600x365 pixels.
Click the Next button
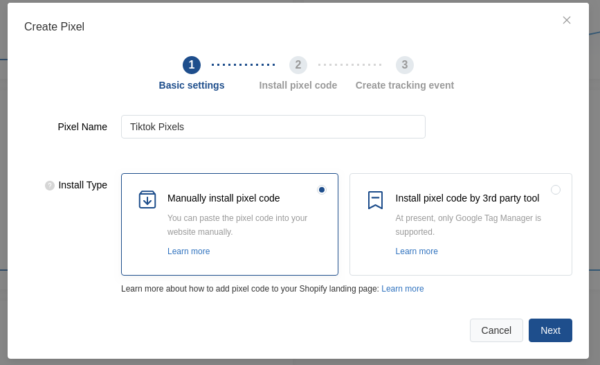click(550, 330)
